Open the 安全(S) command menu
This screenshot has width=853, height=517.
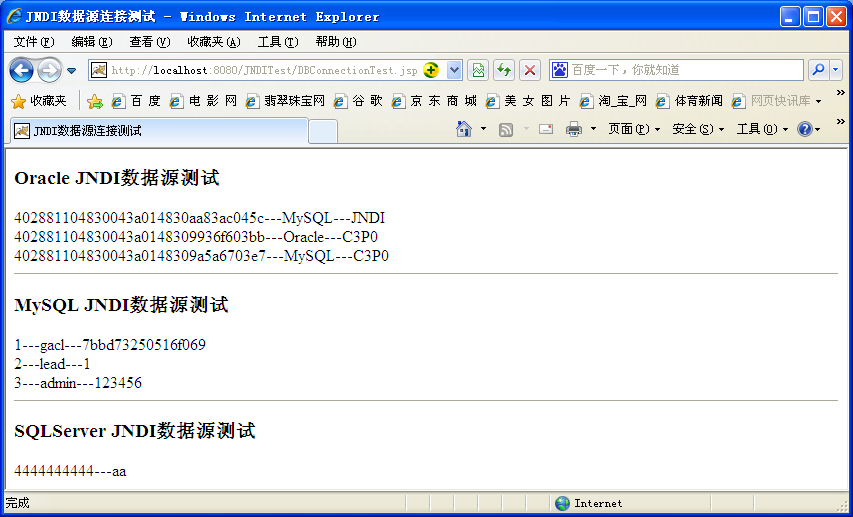(x=698, y=129)
